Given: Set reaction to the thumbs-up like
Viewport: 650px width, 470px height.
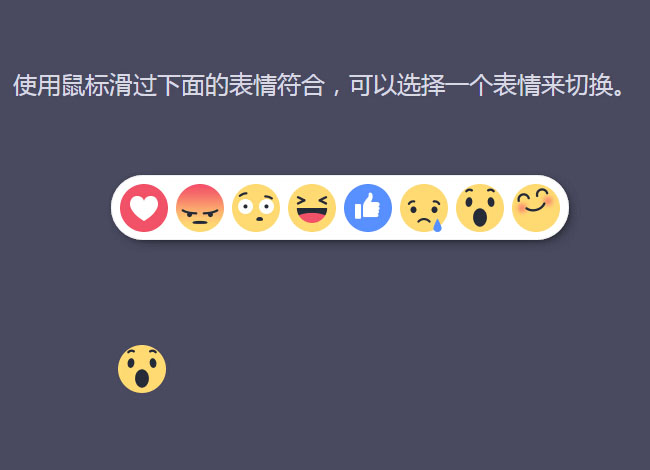Looking at the screenshot, I should click(368, 208).
